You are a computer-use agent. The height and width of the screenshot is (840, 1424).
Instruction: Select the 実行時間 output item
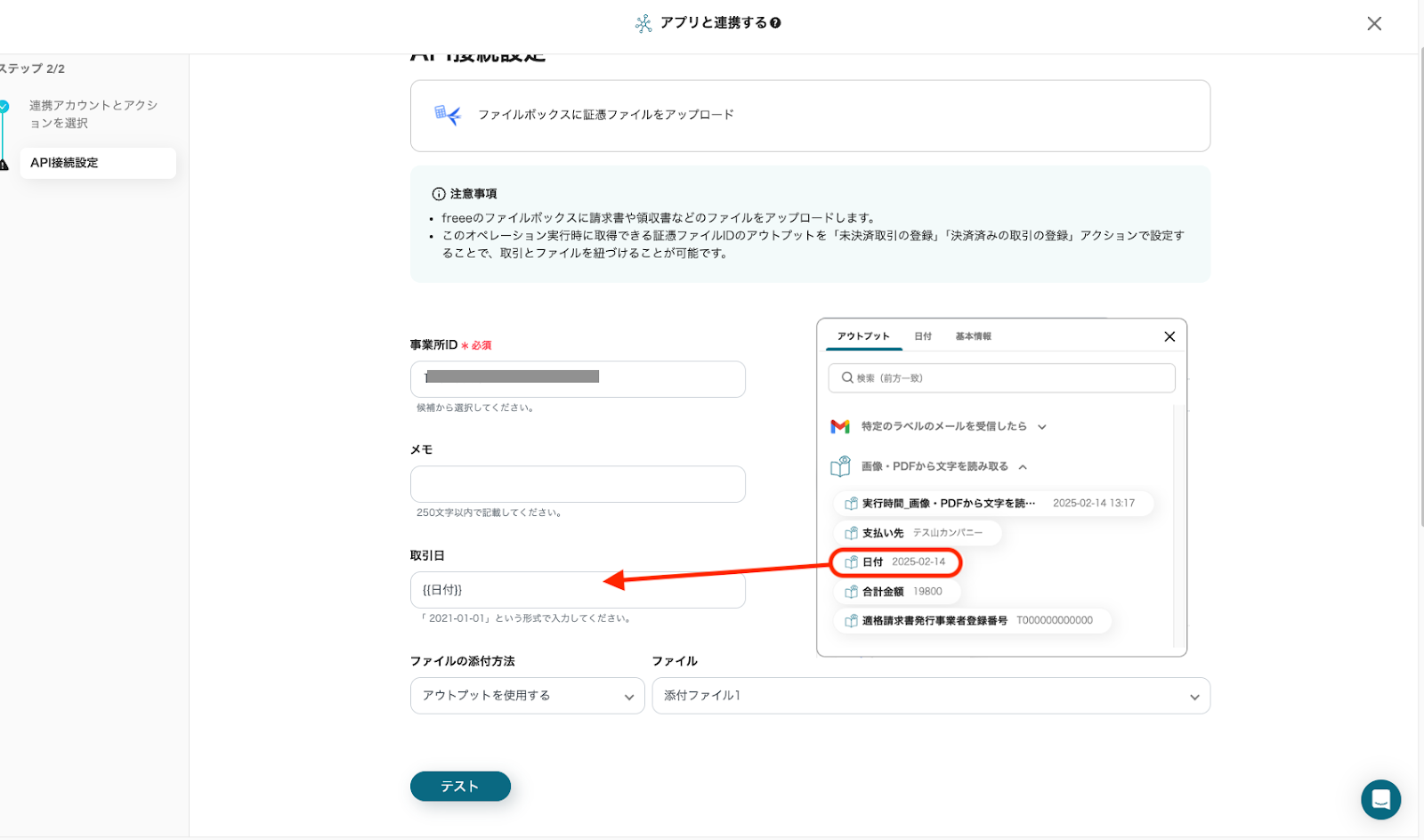pyautogui.click(x=993, y=504)
